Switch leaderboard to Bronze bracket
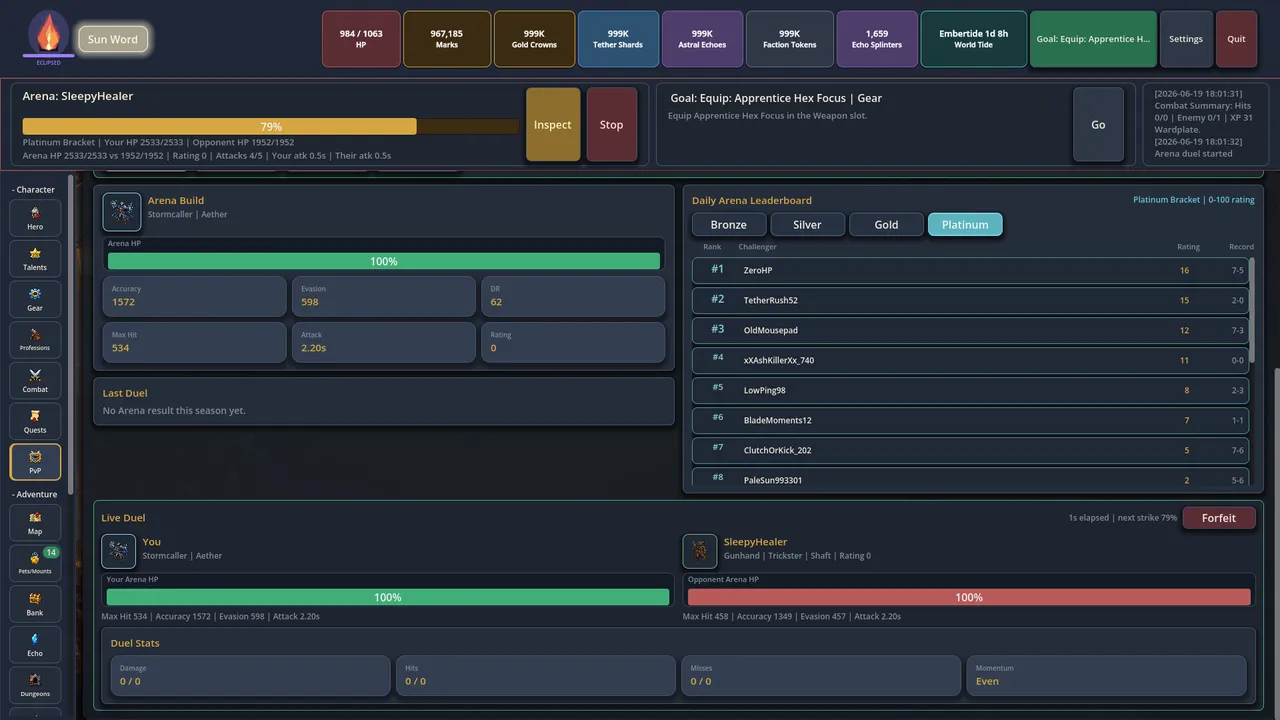This screenshot has width=1280, height=720. 729,225
